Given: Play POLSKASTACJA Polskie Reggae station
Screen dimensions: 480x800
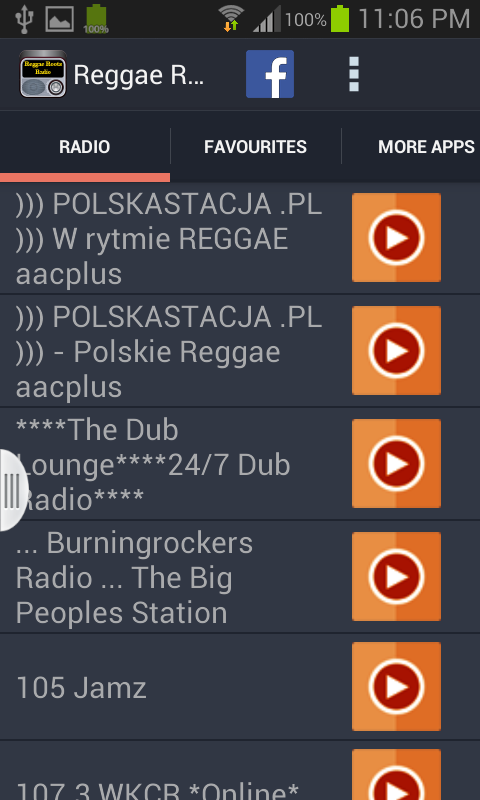Looking at the screenshot, I should (x=396, y=351).
